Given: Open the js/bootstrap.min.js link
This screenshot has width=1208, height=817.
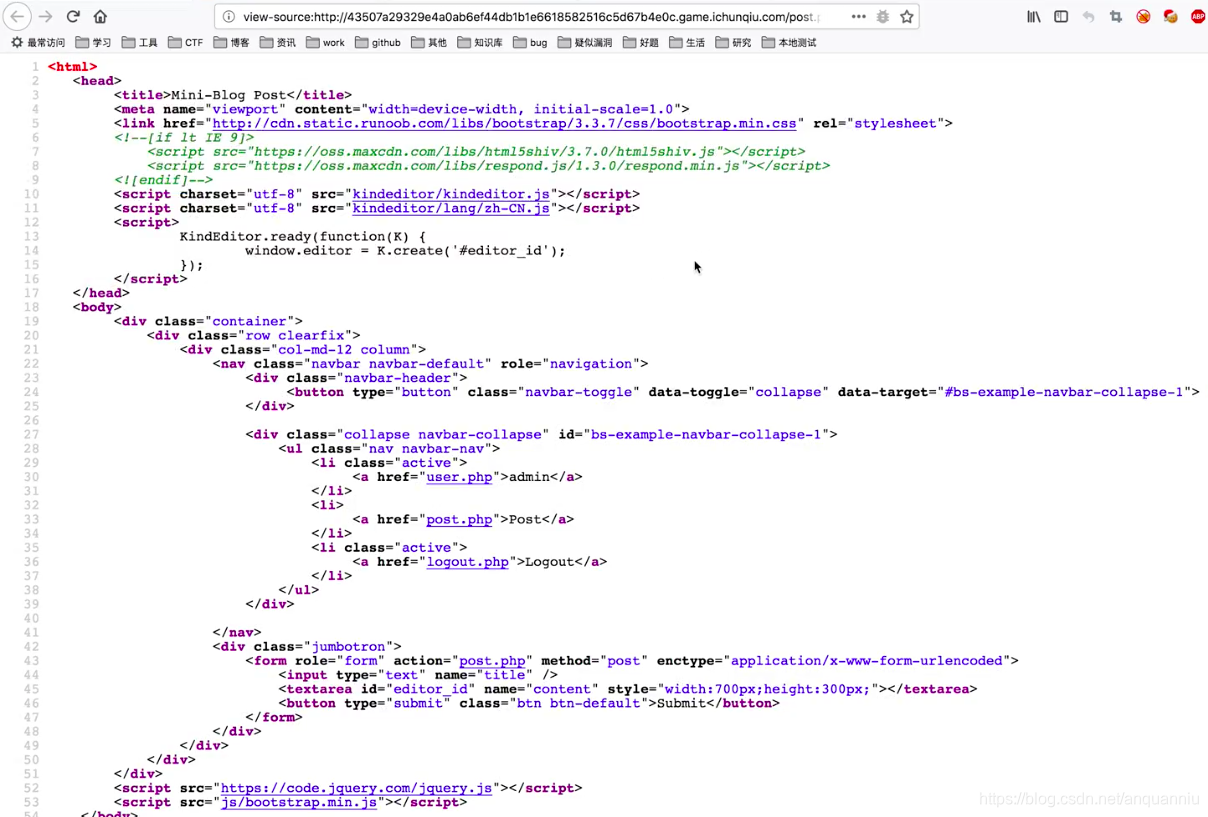Looking at the screenshot, I should pyautogui.click(x=298, y=802).
